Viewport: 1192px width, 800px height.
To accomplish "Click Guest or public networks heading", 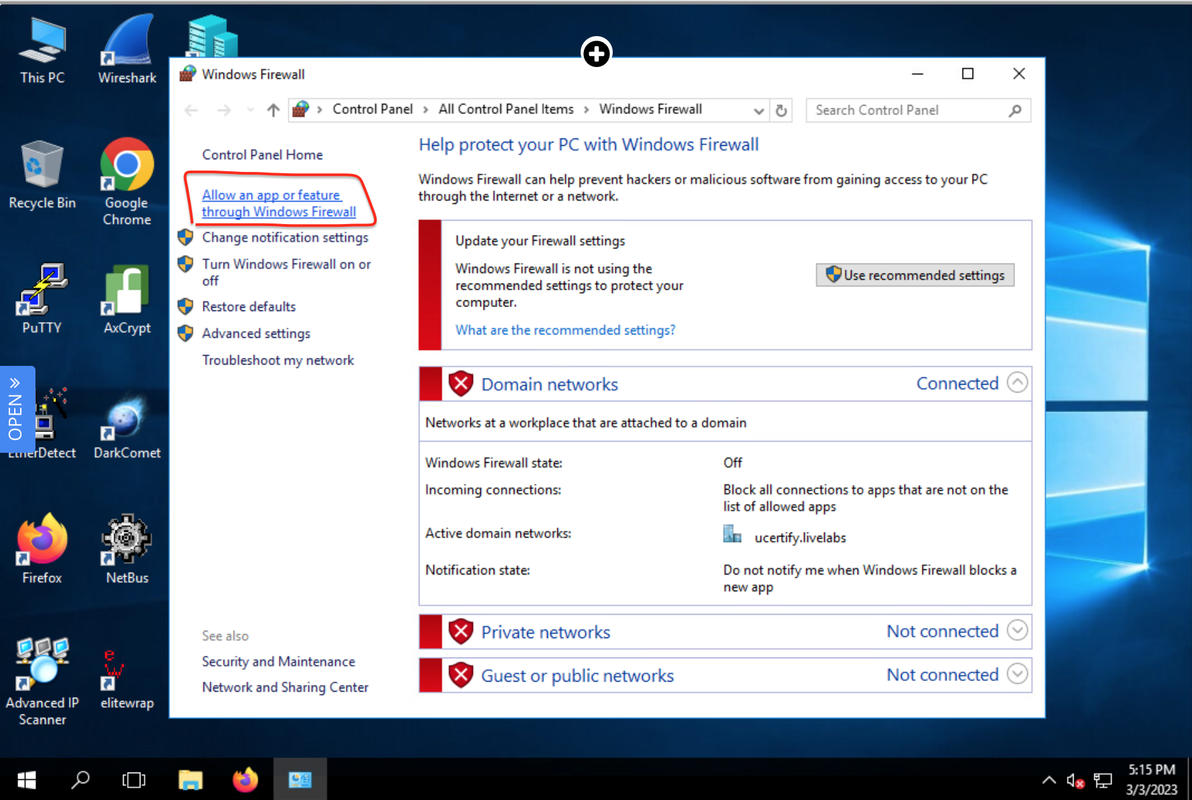I will (578, 675).
